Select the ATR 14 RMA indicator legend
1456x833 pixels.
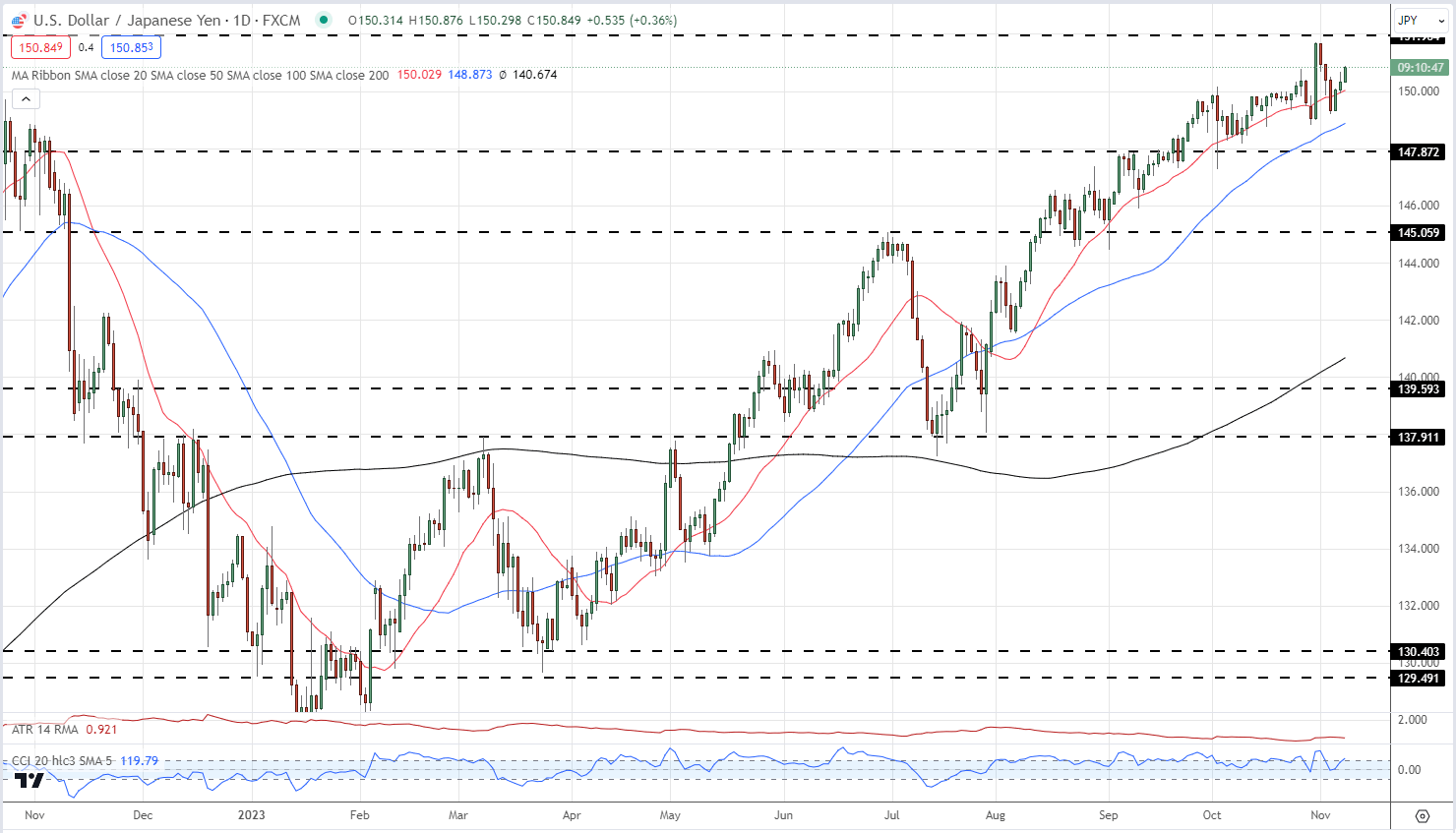(x=44, y=730)
